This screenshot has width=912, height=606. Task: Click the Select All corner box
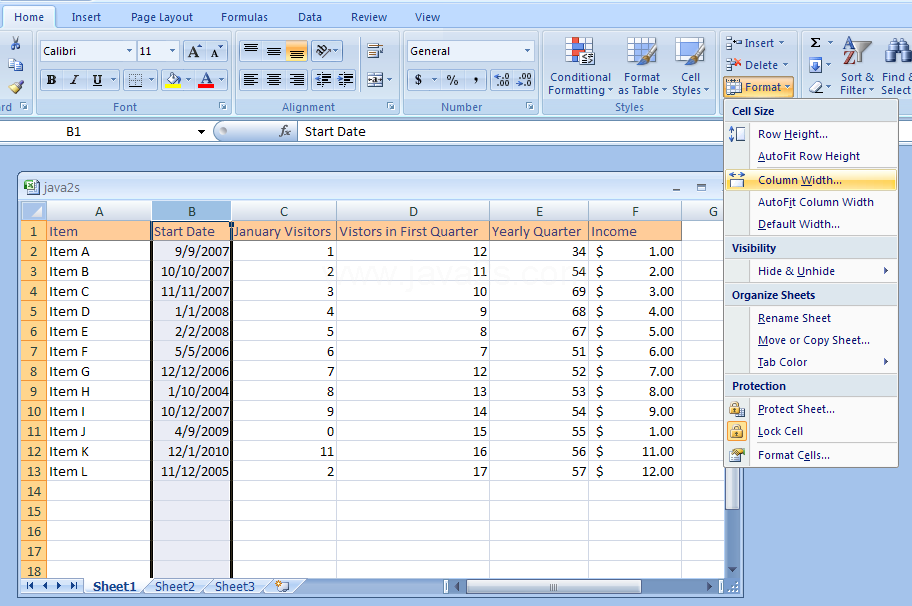(x=34, y=211)
